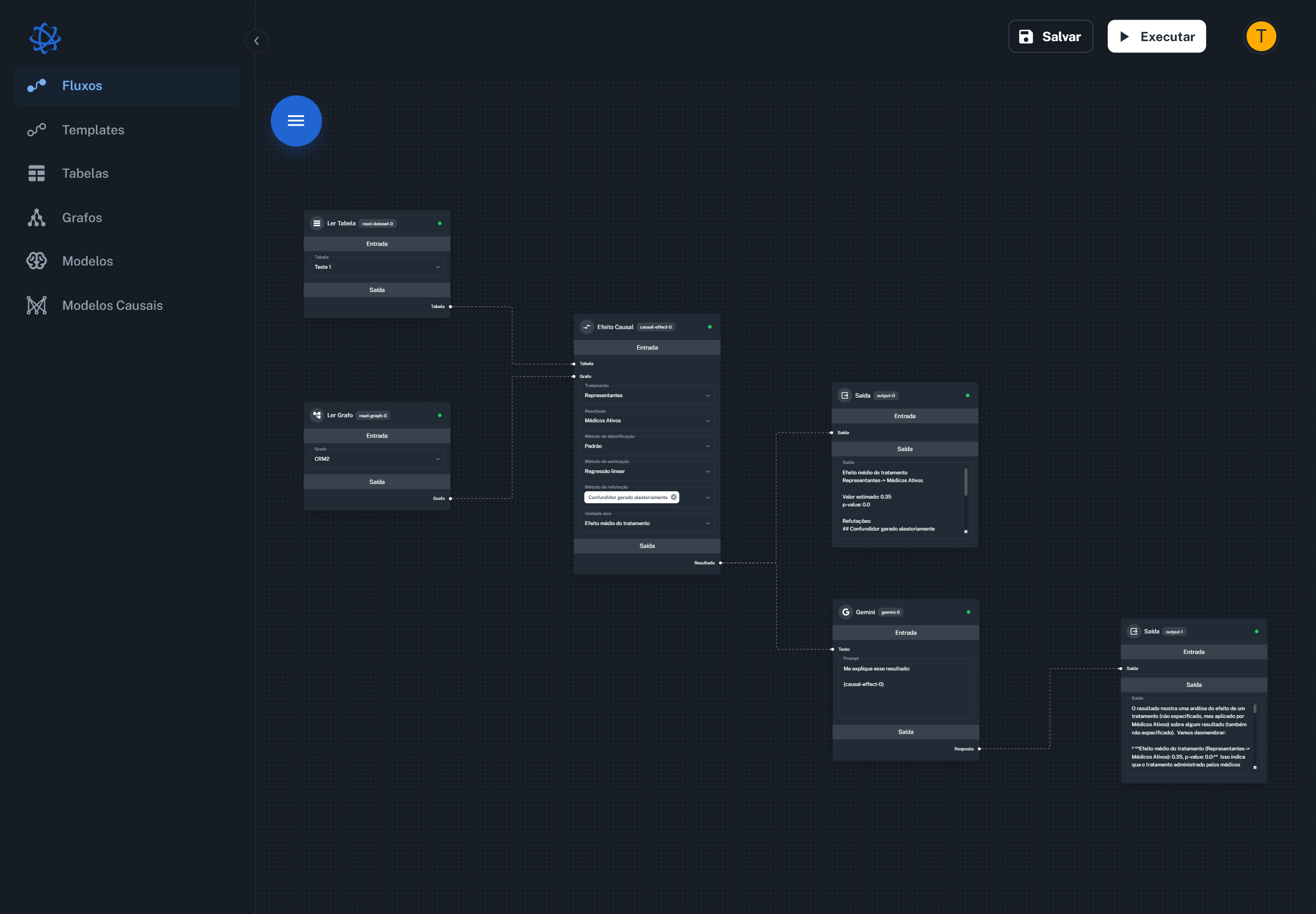Image resolution: width=1316 pixels, height=914 pixels.
Task: Open the Grafo dropdown showing CRM2
Action: (377, 459)
